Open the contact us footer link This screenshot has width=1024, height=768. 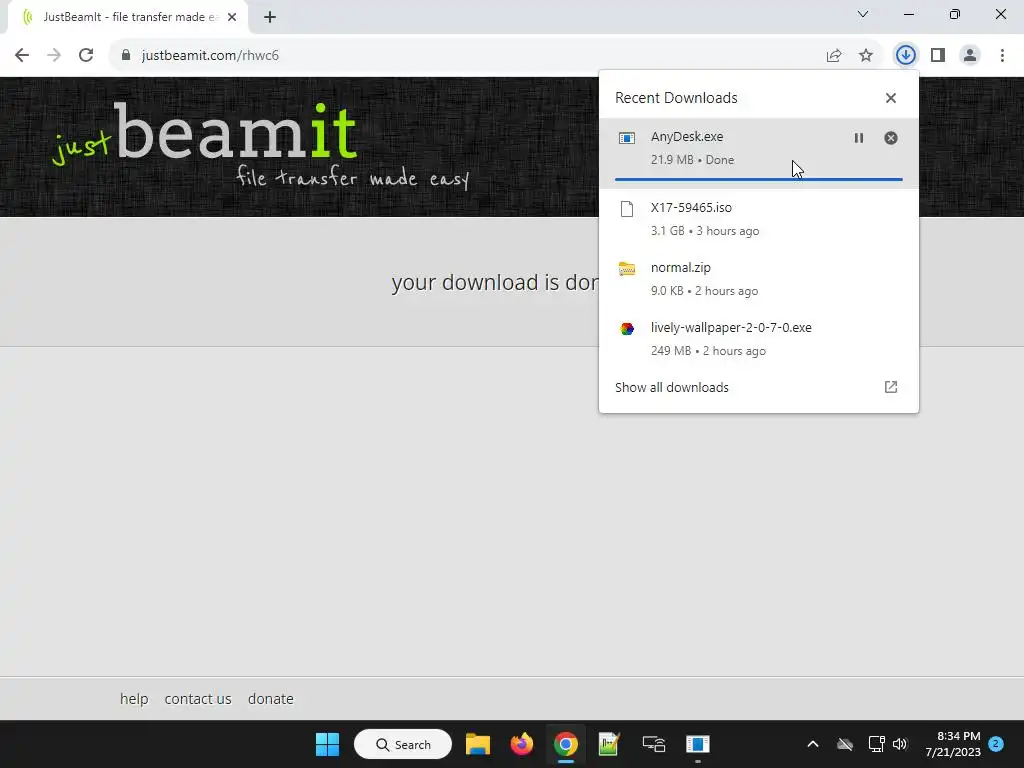pos(198,699)
